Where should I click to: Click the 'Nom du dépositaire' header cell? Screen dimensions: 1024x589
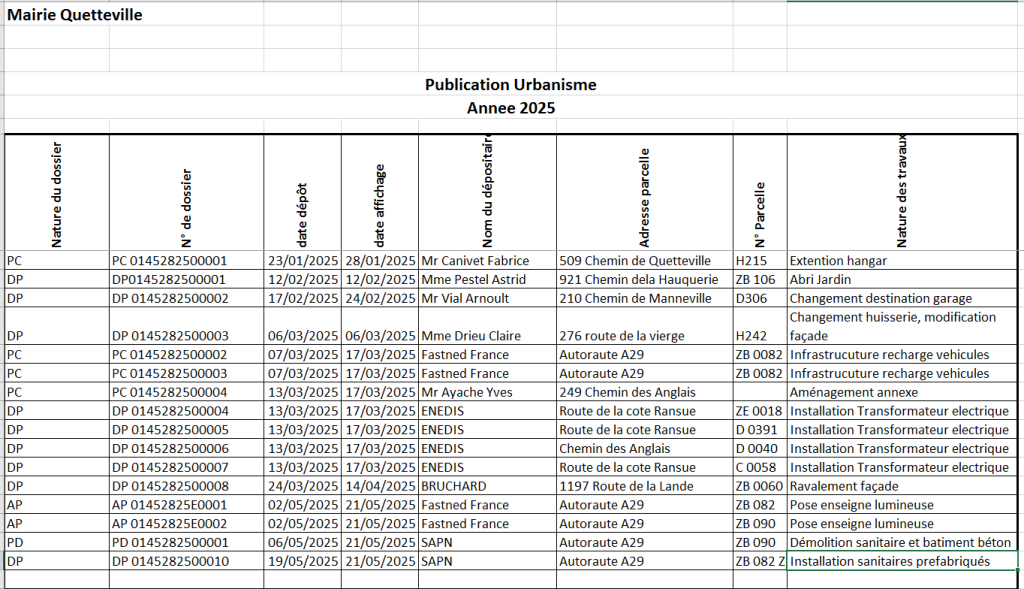coord(487,193)
